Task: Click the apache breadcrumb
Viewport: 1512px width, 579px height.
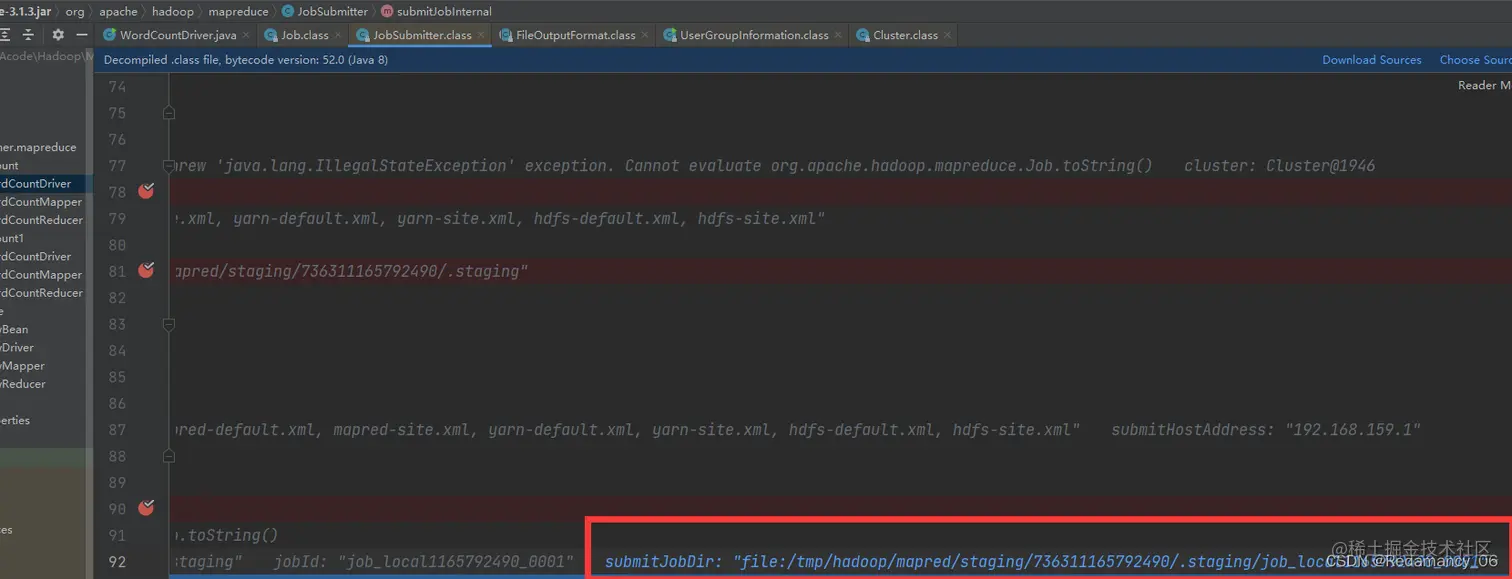Action: (118, 12)
